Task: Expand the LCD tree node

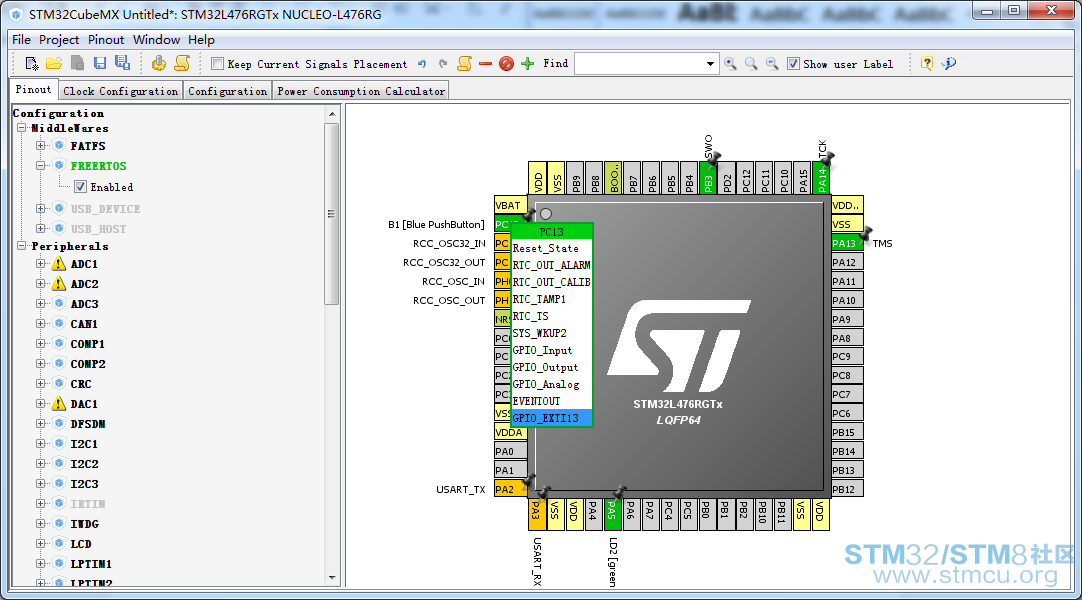Action: 41,543
